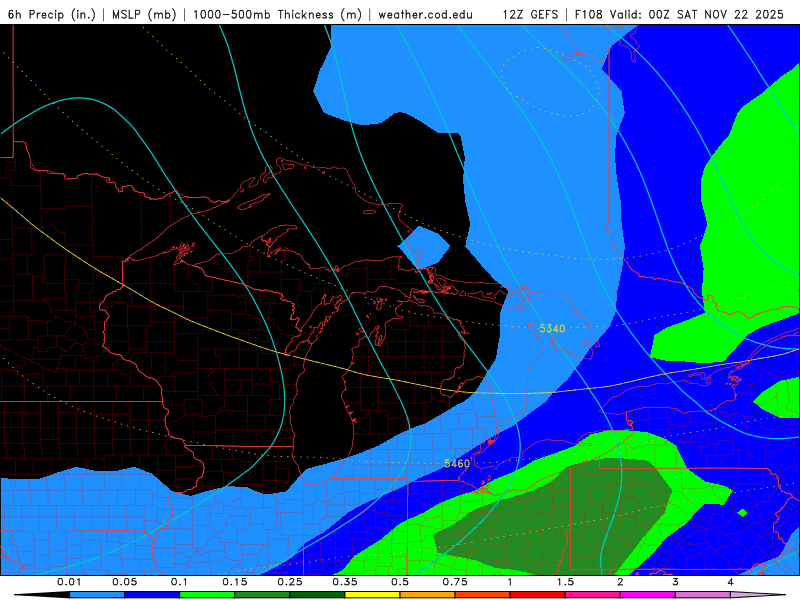Viewport: 800px width, 600px height.
Task: Select the '1000-500mb Thickness (m)' label
Action: coord(277,14)
